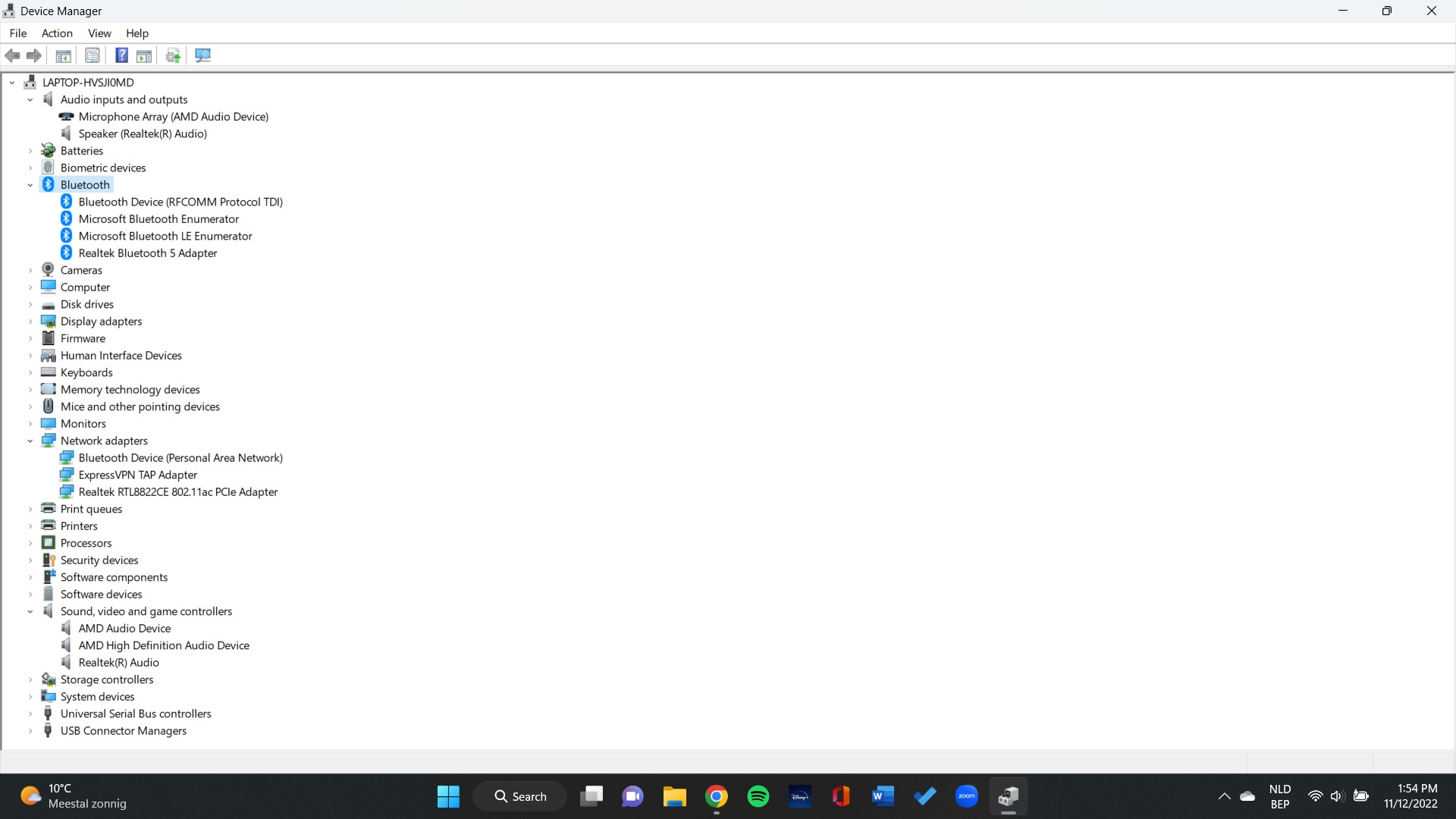Select the Realtek Bluetooth 5 Adapter device
Viewport: 1456px width, 819px height.
149,253
